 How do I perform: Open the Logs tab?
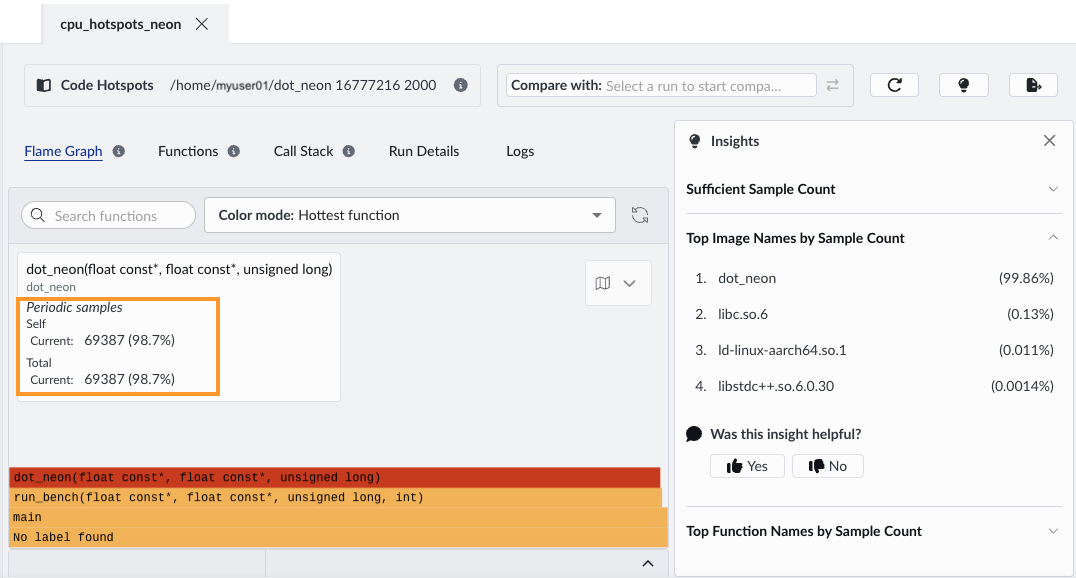(520, 152)
